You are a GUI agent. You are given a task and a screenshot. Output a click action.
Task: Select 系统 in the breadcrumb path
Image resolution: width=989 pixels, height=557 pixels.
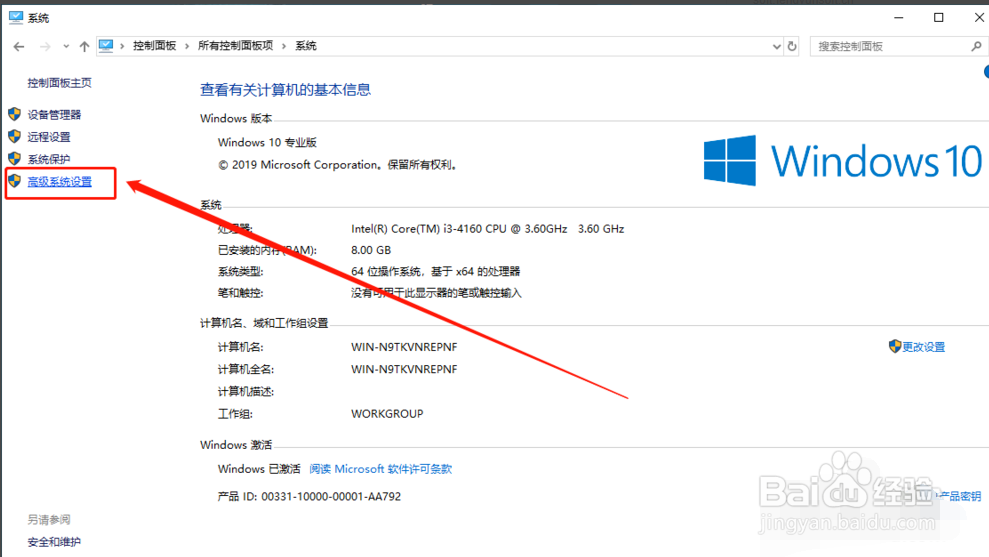click(306, 45)
